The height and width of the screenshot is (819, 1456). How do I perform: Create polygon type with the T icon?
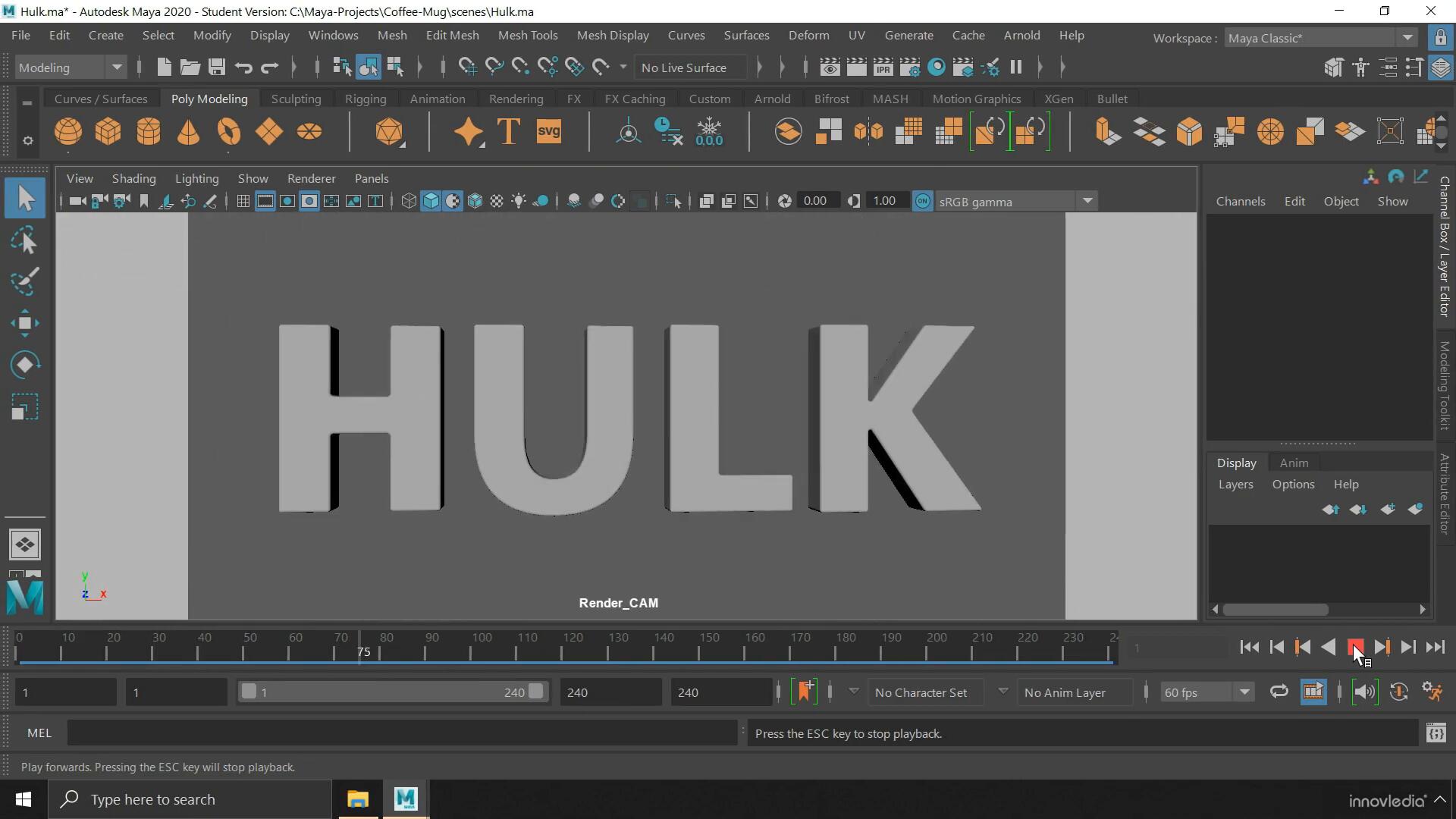509,132
